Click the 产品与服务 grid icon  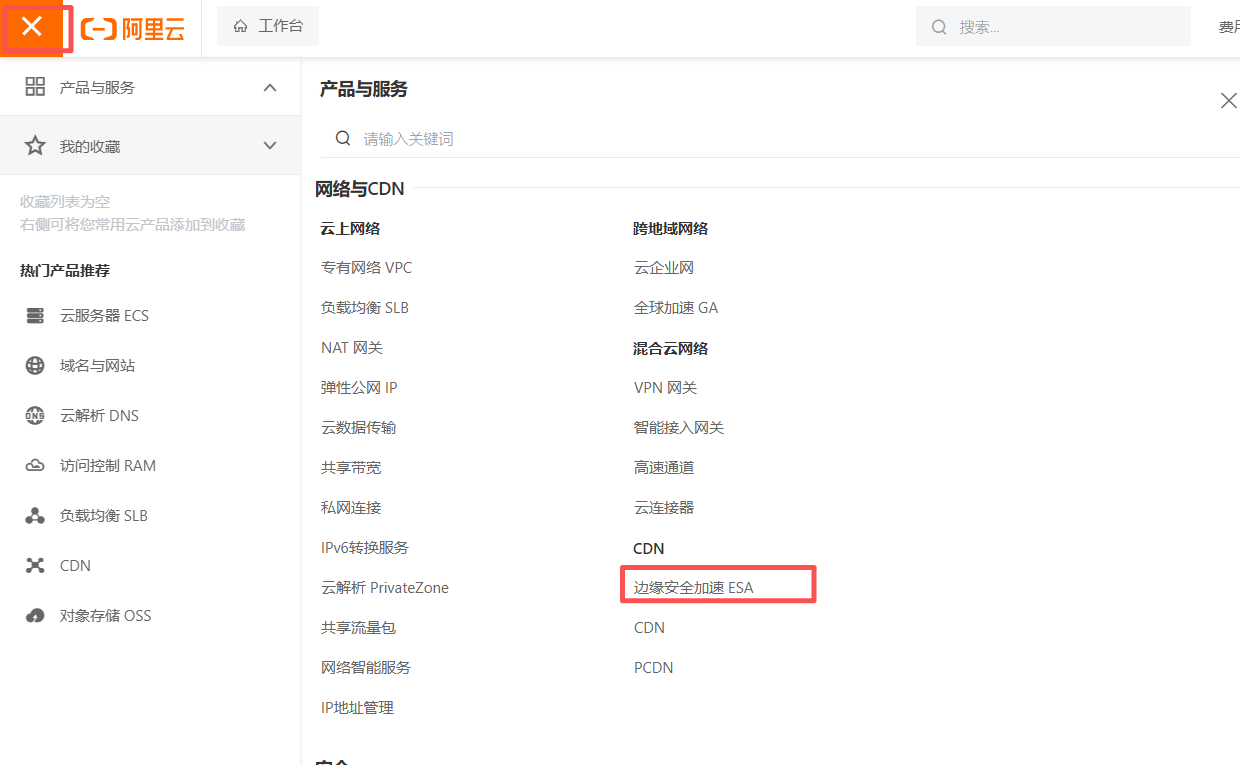click(35, 87)
